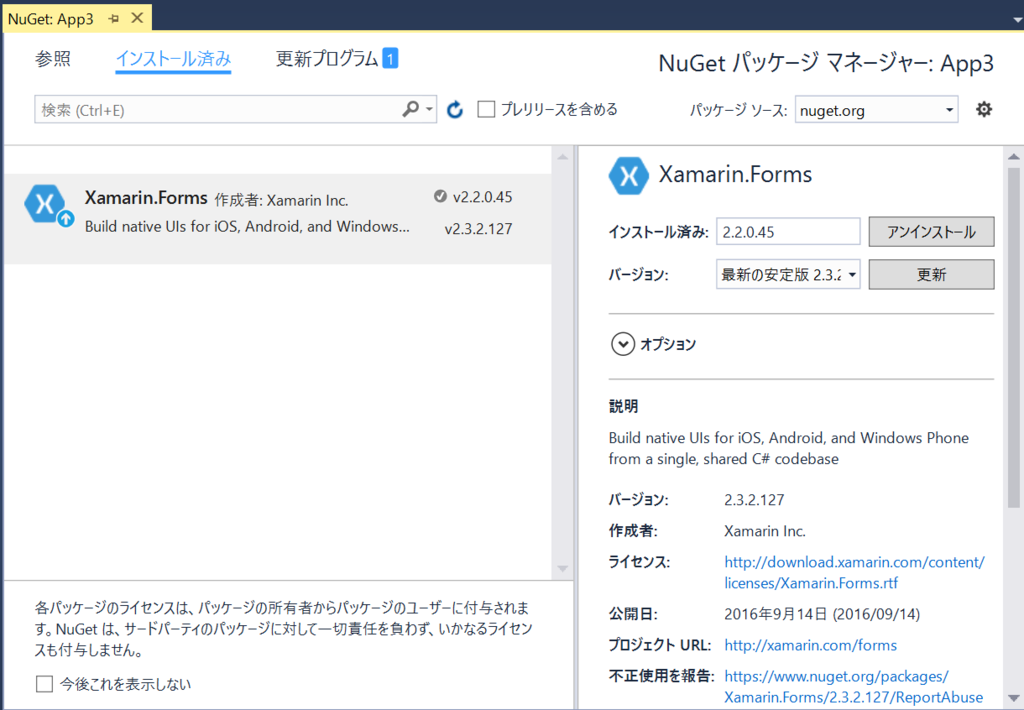Click v2.2.0.45 in package row
Viewport: 1024px width, 710px height.
coord(483,197)
